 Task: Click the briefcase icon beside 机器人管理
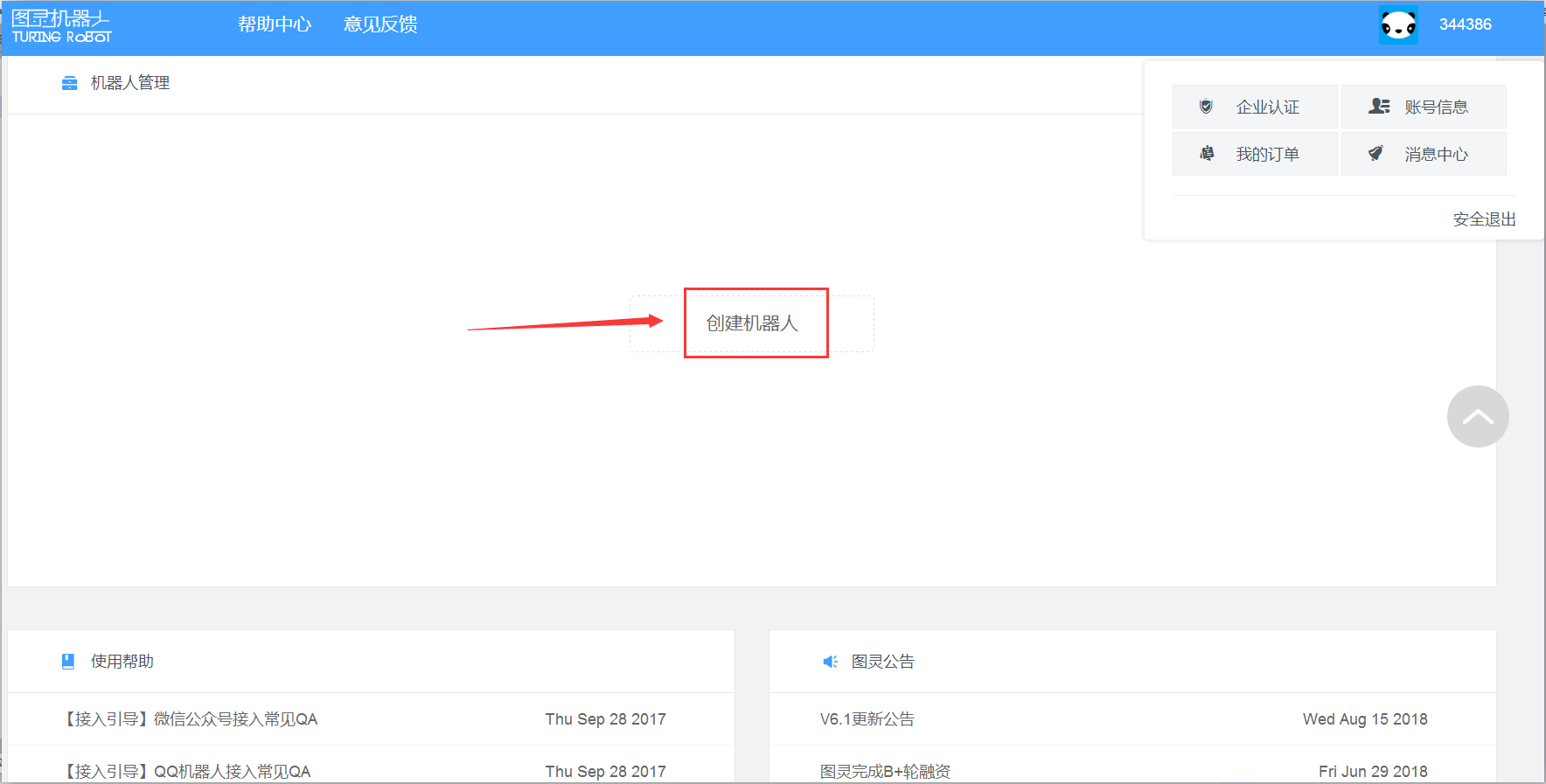[70, 83]
